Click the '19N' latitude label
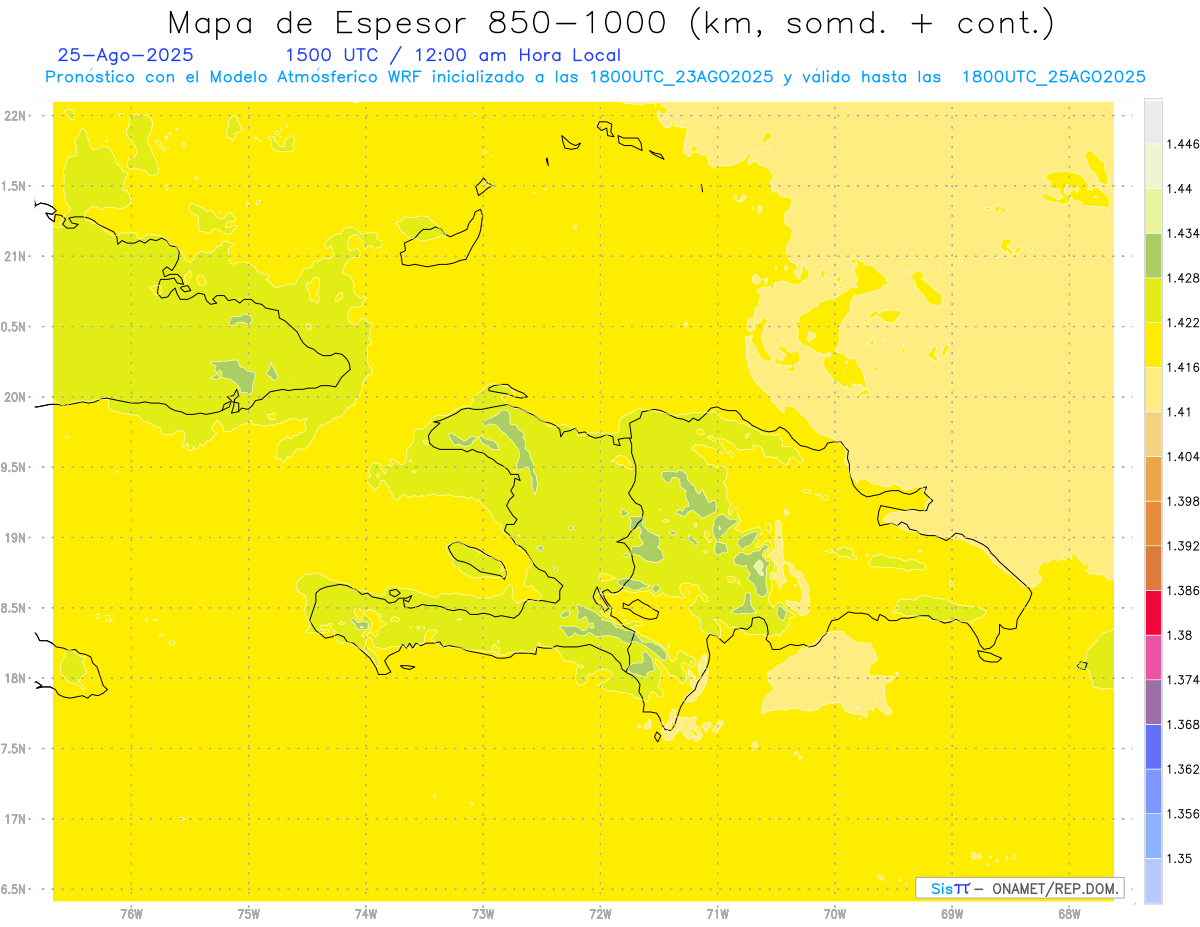 (x=16, y=538)
